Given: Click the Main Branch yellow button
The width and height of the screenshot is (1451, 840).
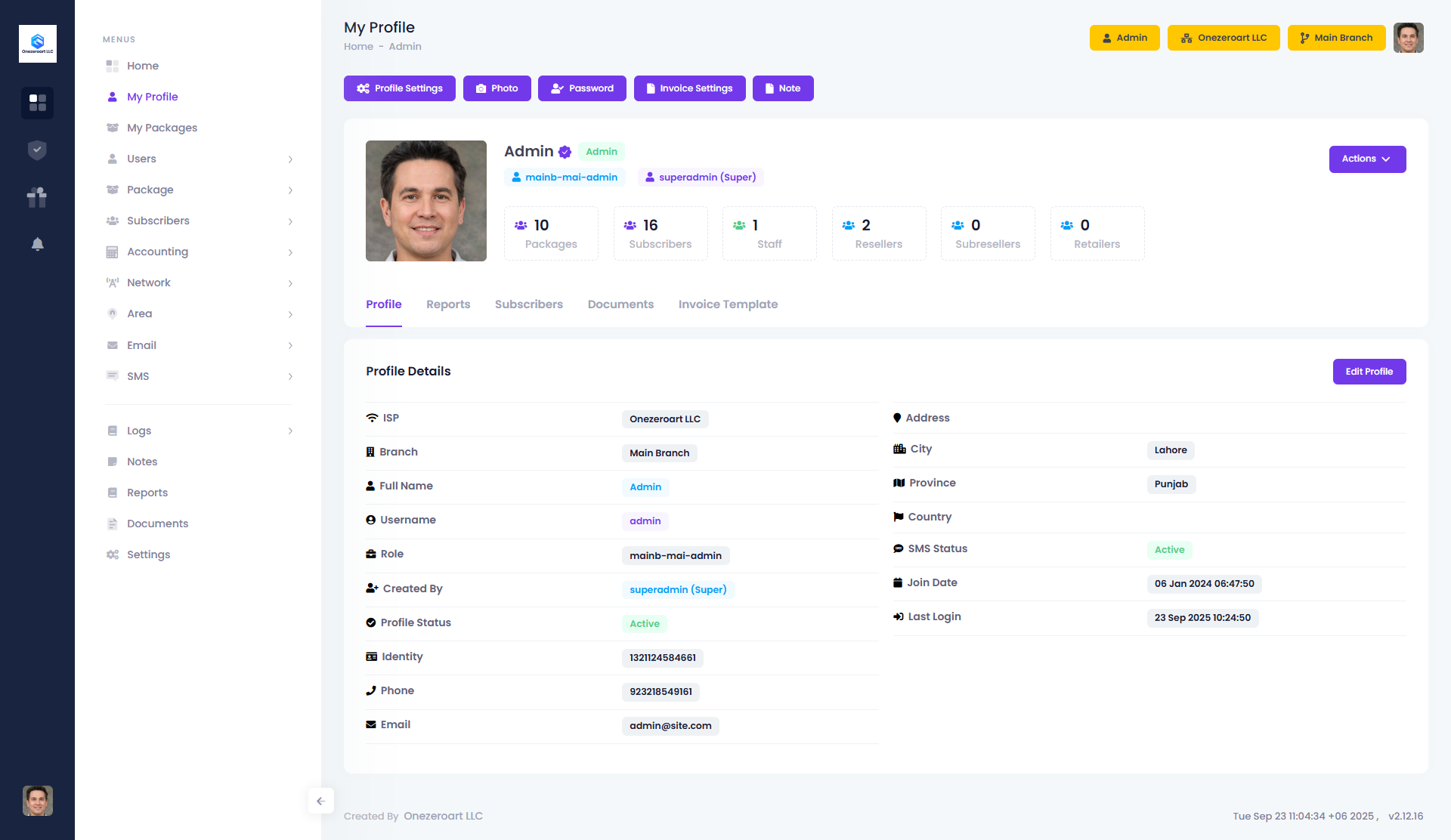Looking at the screenshot, I should pyautogui.click(x=1335, y=38).
